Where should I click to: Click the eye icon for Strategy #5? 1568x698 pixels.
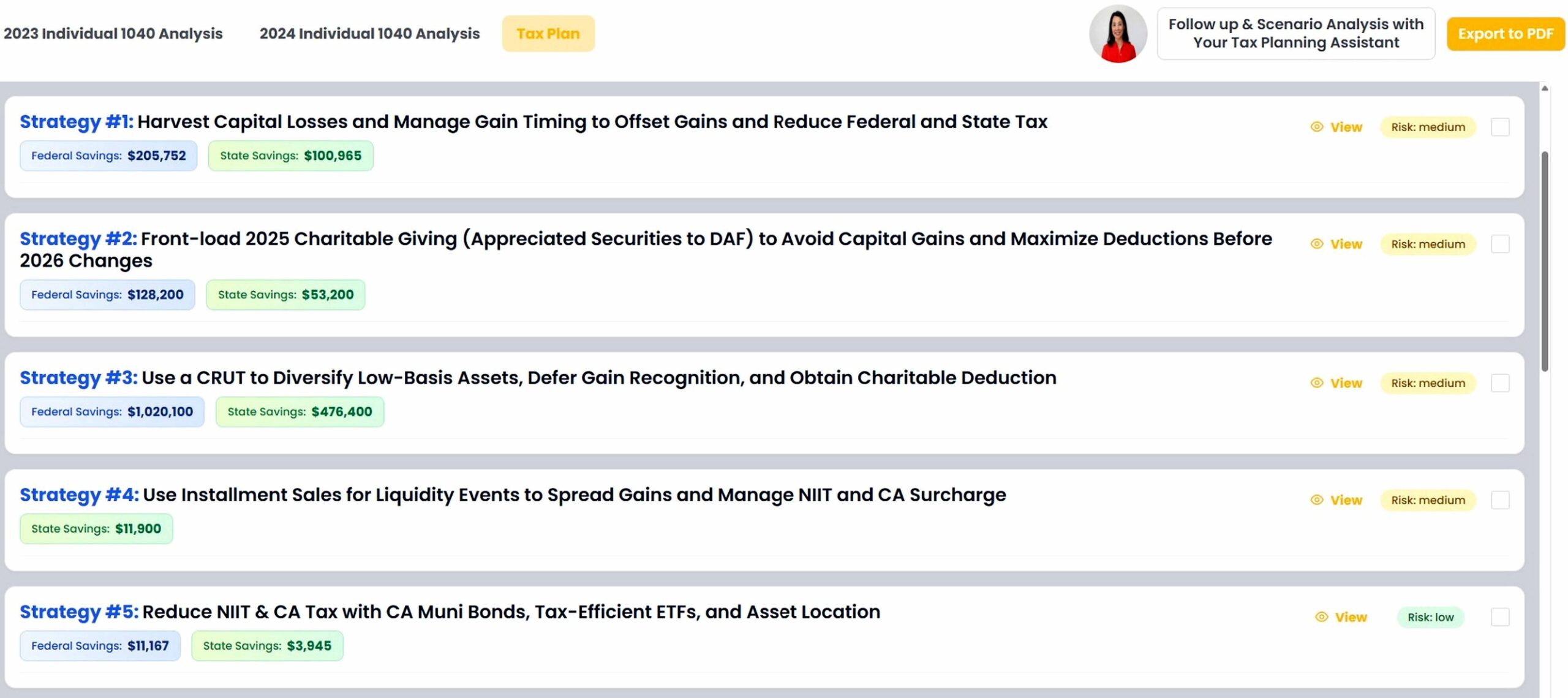coord(1321,617)
